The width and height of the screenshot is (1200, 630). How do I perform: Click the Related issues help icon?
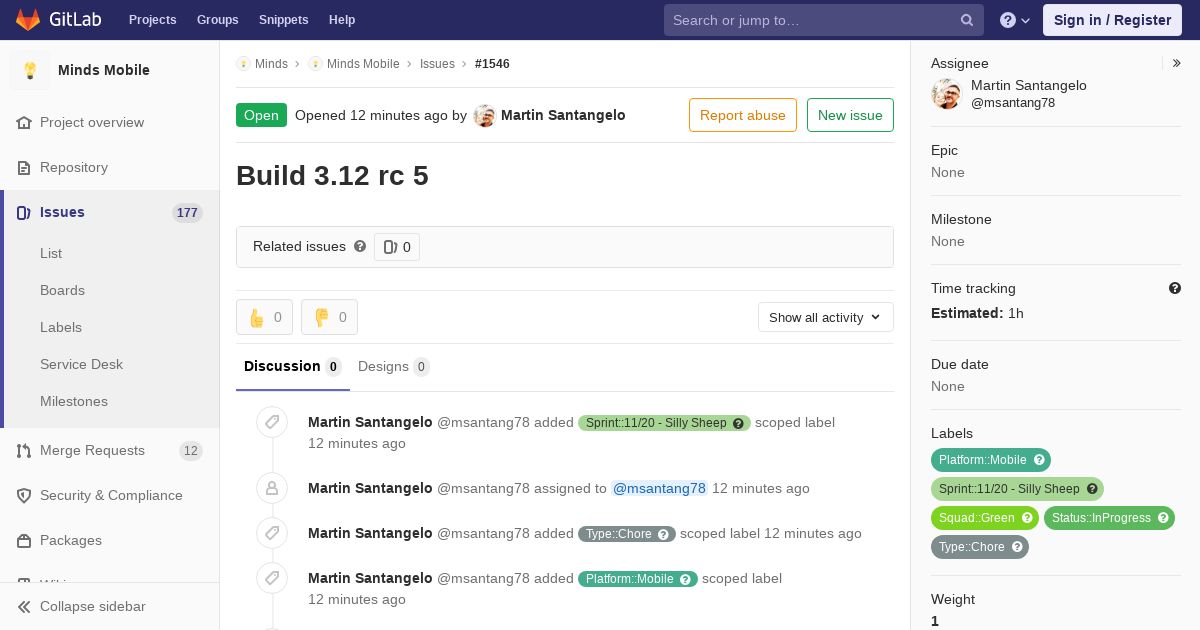tap(360, 246)
